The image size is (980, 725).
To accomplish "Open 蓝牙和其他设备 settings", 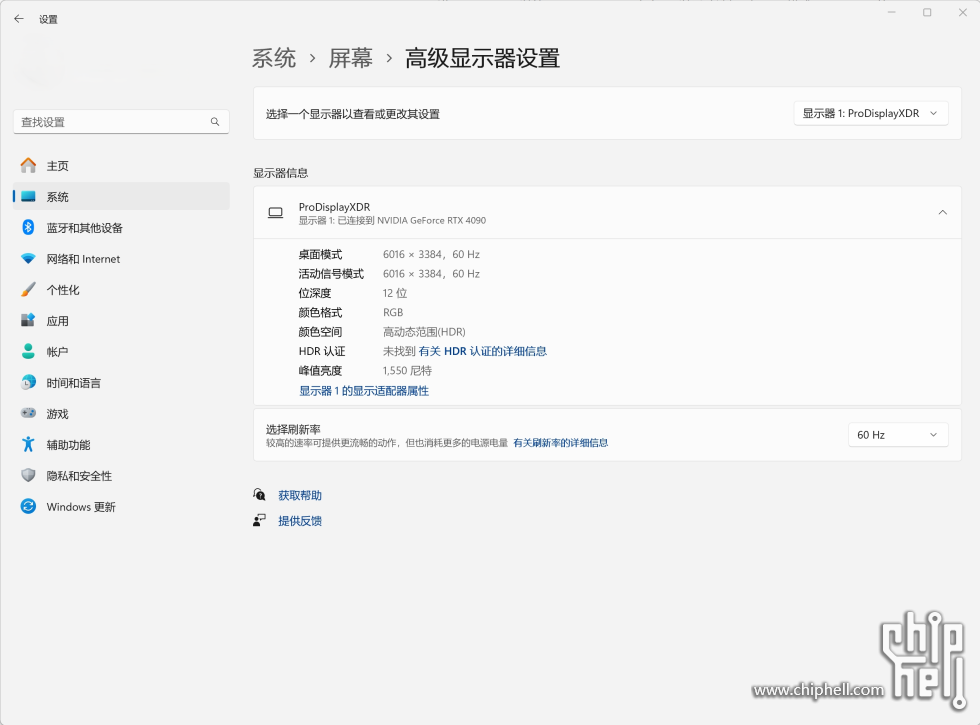I will point(121,228).
